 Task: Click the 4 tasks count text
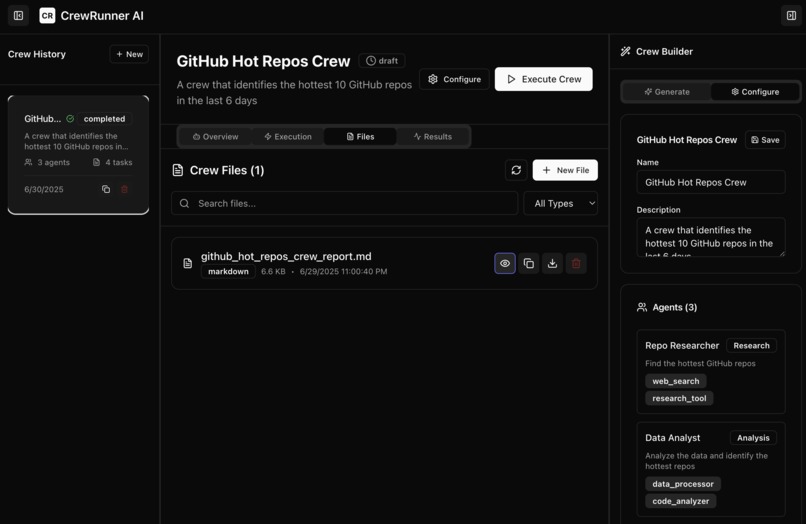(x=119, y=162)
